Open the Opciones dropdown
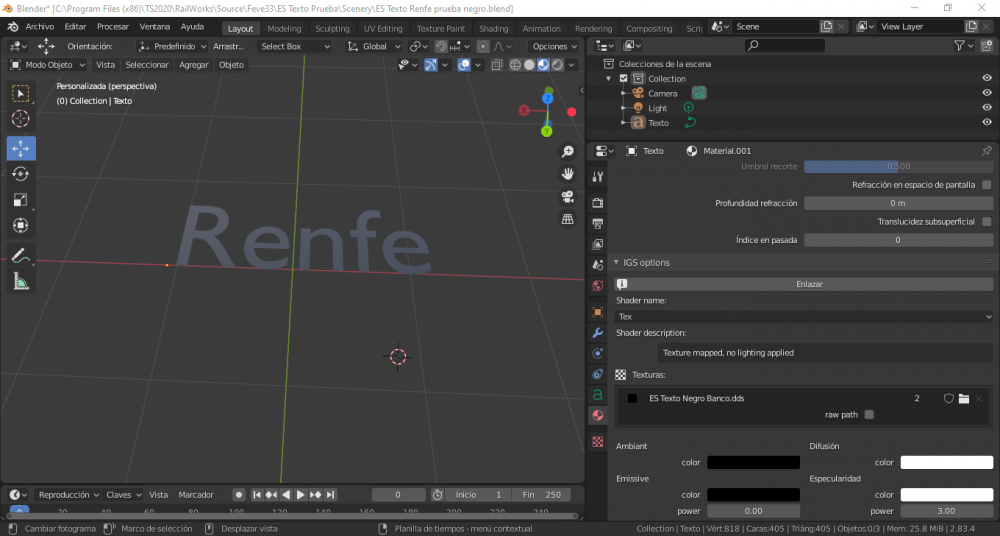The image size is (1000, 536). [x=554, y=47]
